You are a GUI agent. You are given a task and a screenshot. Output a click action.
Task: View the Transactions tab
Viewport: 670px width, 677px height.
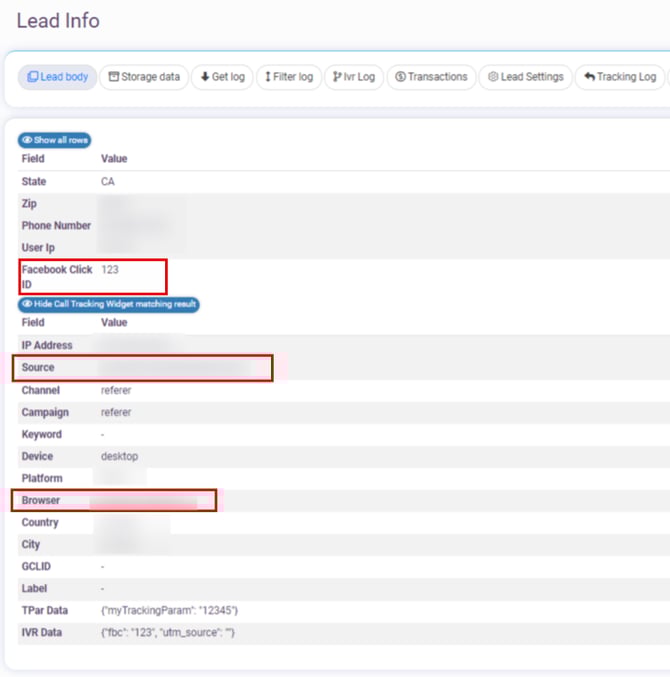(x=430, y=77)
